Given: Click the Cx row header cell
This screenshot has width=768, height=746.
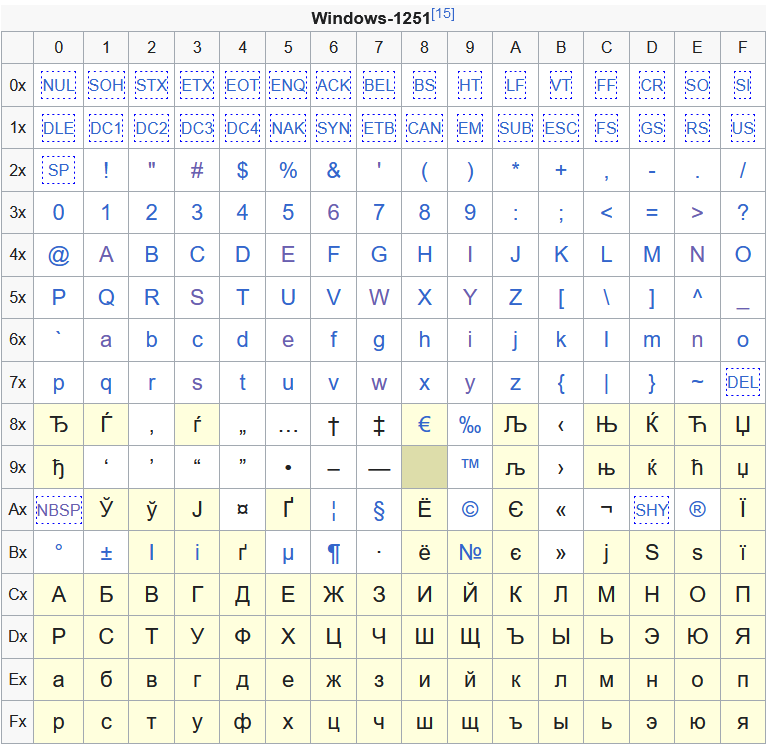Looking at the screenshot, I should (x=18, y=594).
